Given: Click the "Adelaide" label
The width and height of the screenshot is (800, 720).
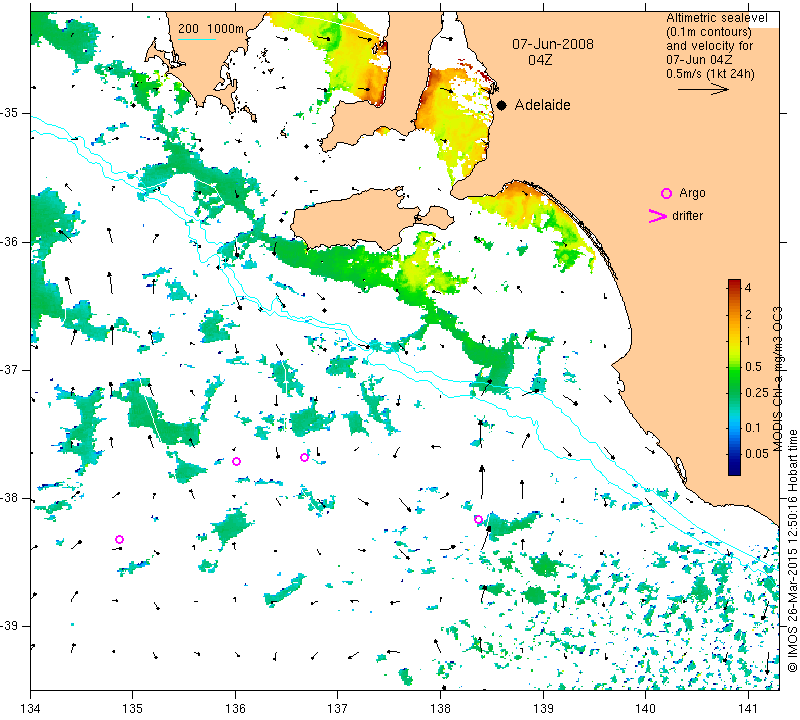Looking at the screenshot, I should (542, 105).
